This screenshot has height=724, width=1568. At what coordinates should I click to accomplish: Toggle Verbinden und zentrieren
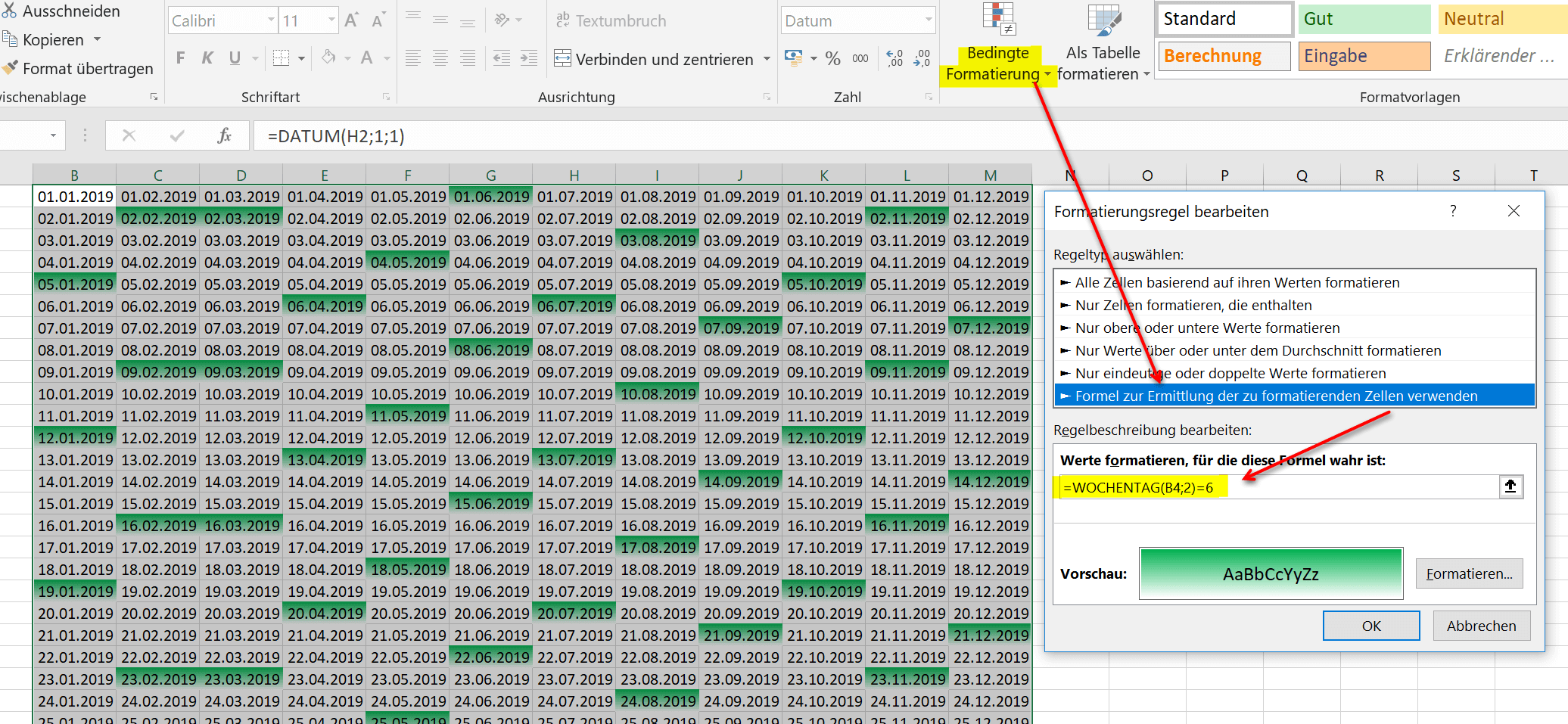pos(654,59)
